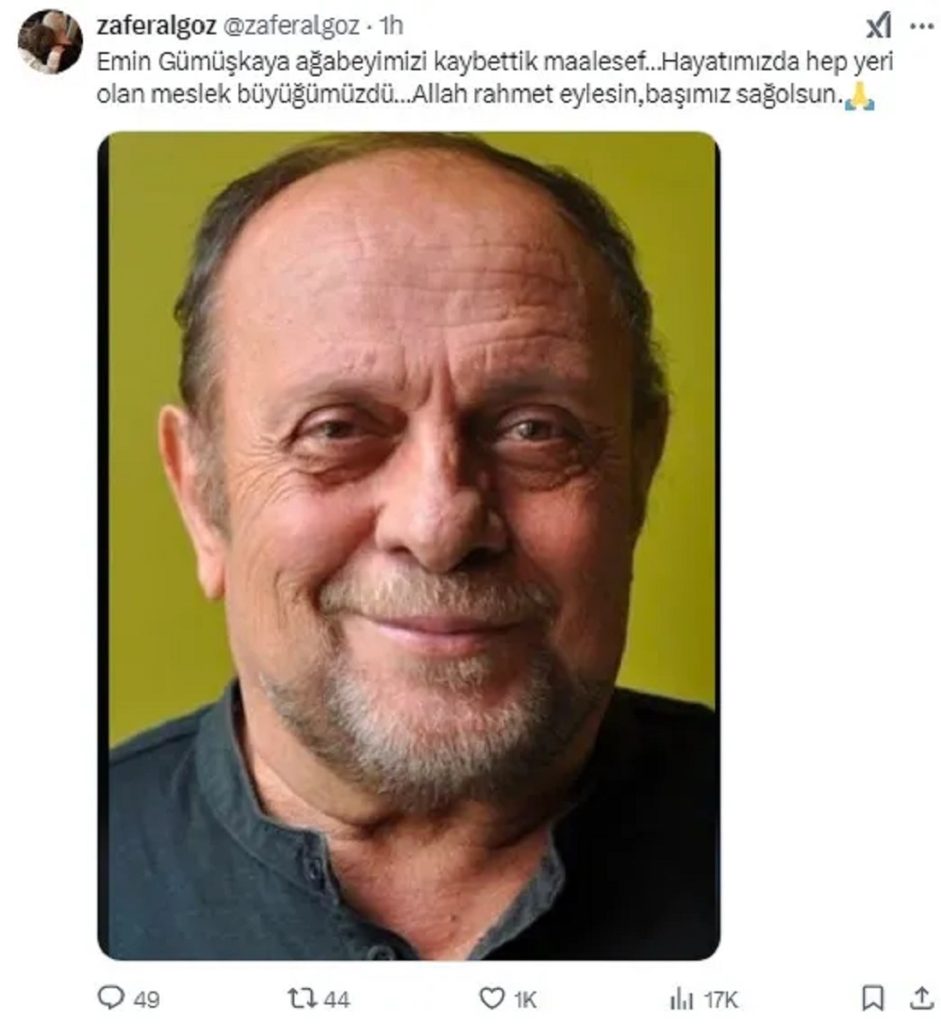Bookmark this post
This screenshot has width=941, height=1024.
pos(873,998)
